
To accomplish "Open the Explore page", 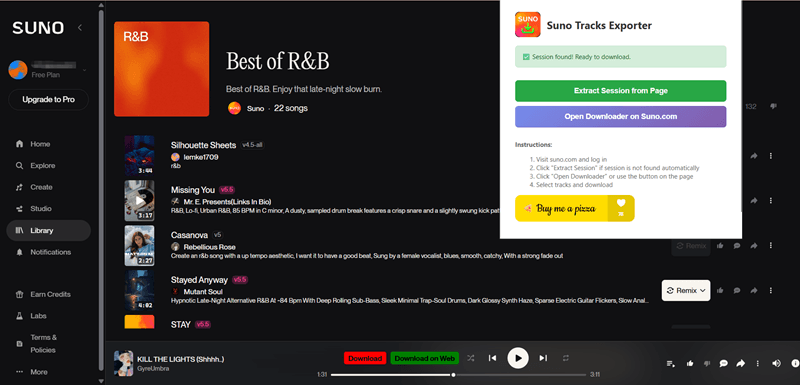I will coord(42,166).
